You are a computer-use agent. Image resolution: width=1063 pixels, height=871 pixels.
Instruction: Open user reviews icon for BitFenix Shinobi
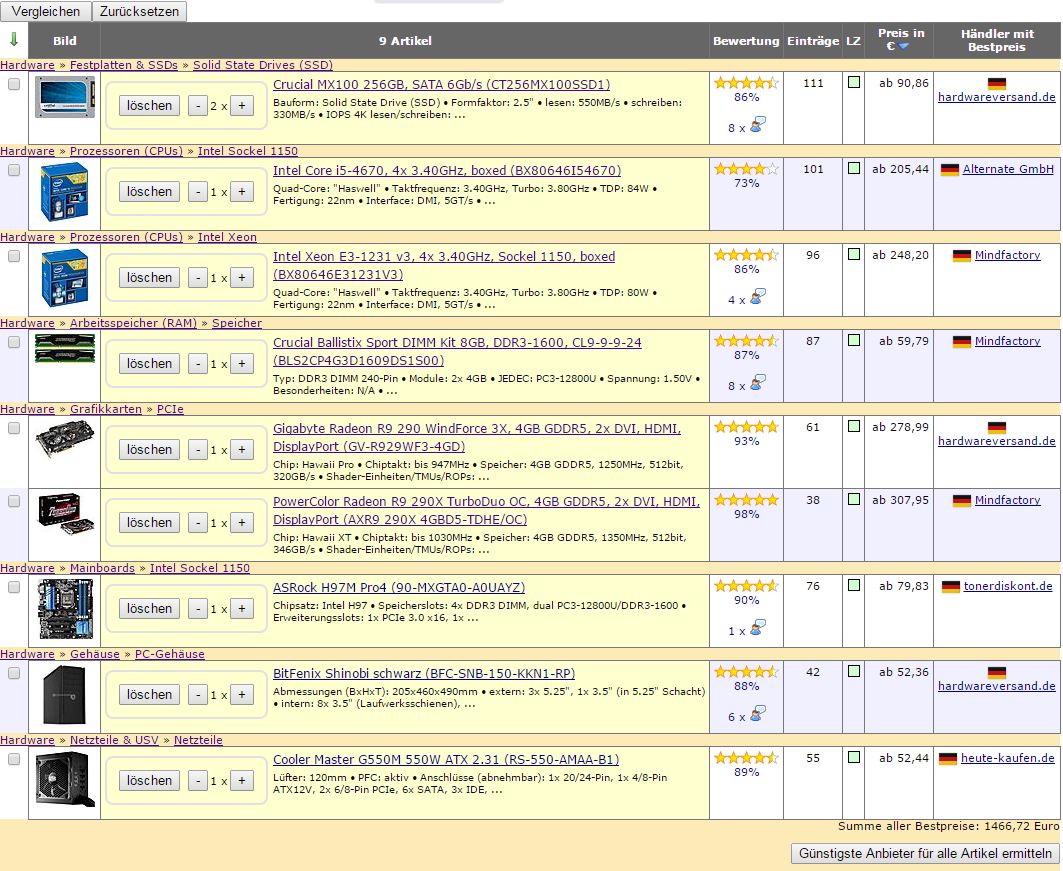tap(758, 715)
